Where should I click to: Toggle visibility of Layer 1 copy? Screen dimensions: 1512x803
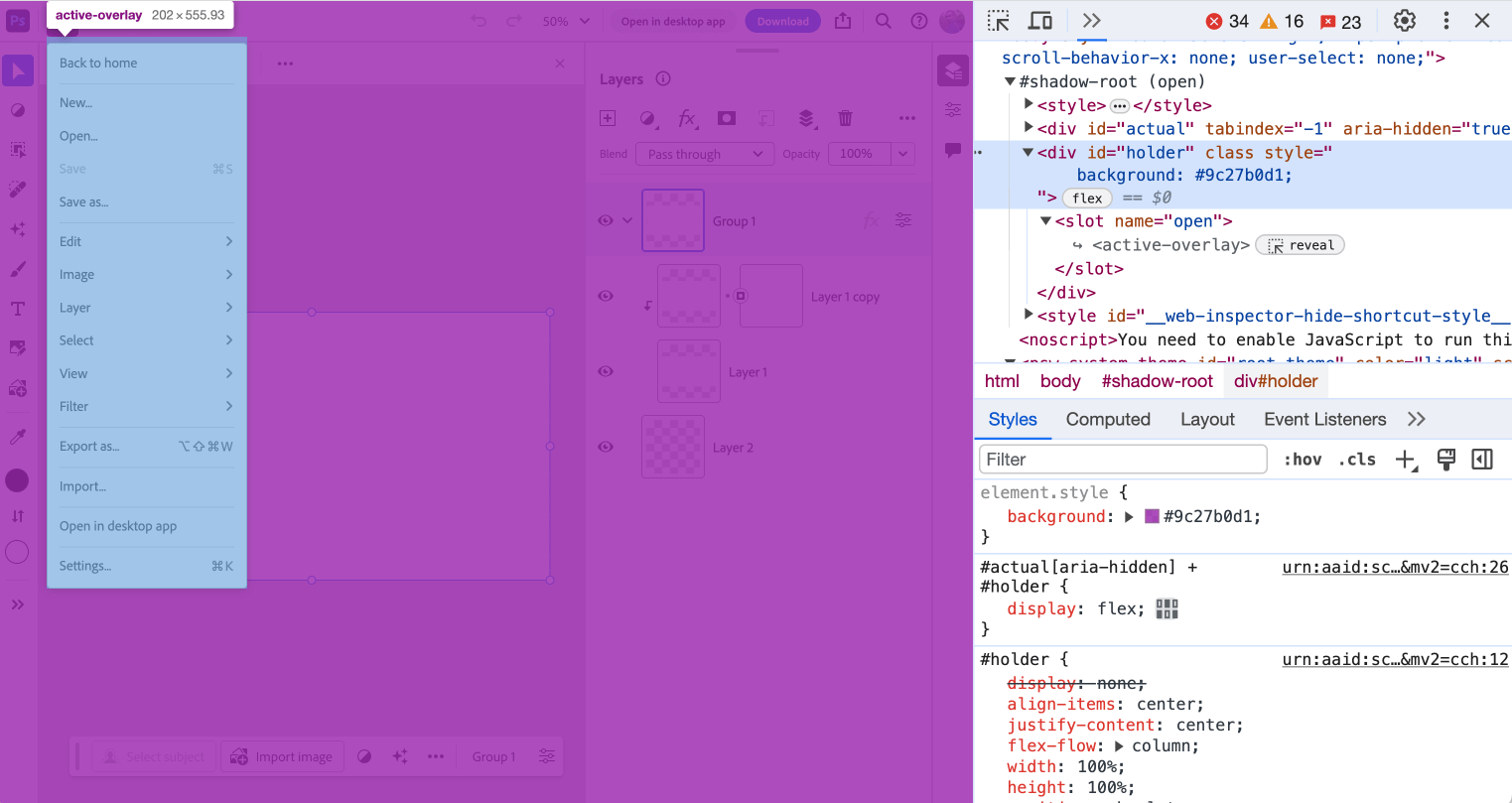pyautogui.click(x=606, y=296)
